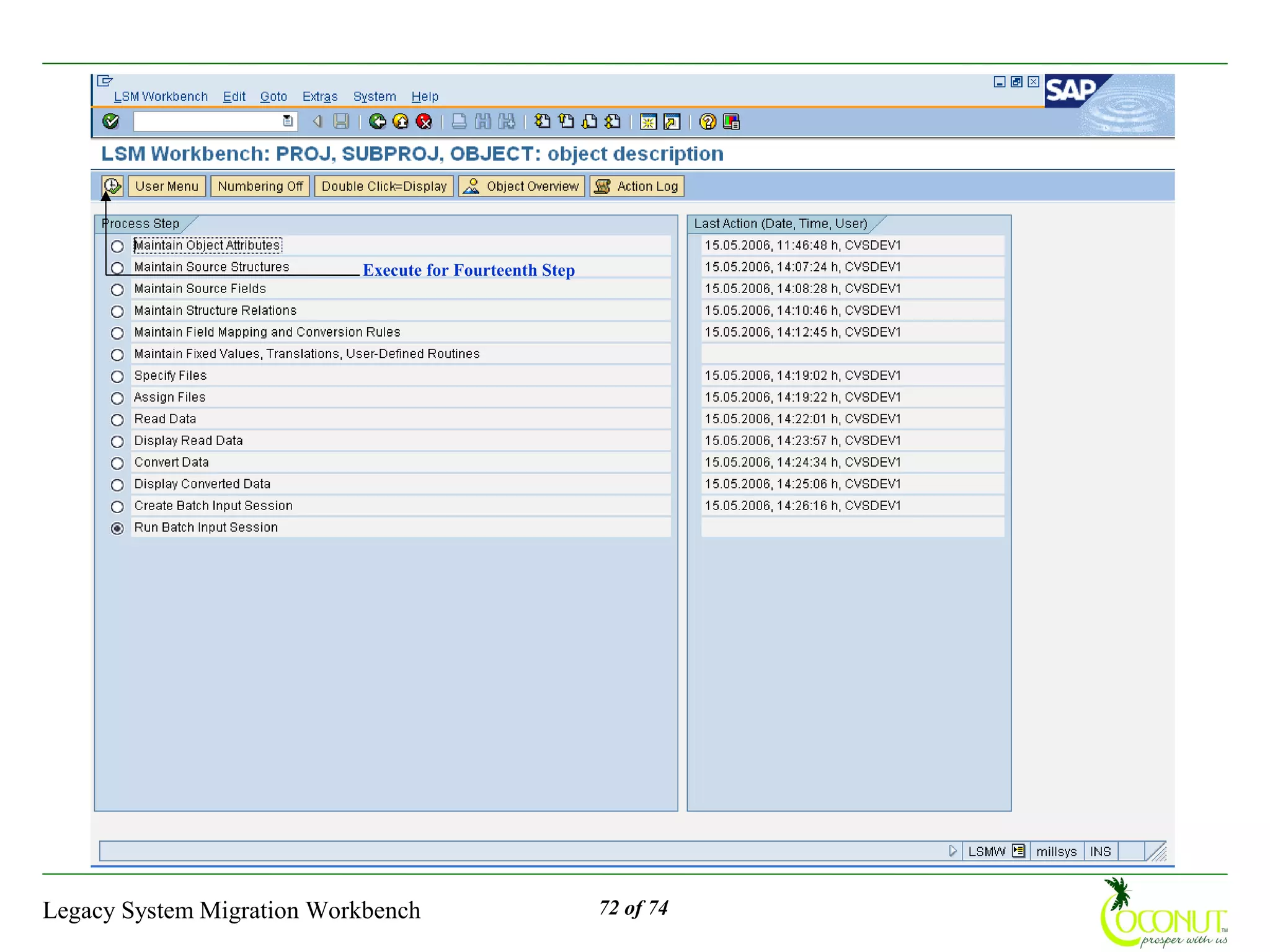Click the Customize Local Layout icon

pyautogui.click(x=731, y=121)
